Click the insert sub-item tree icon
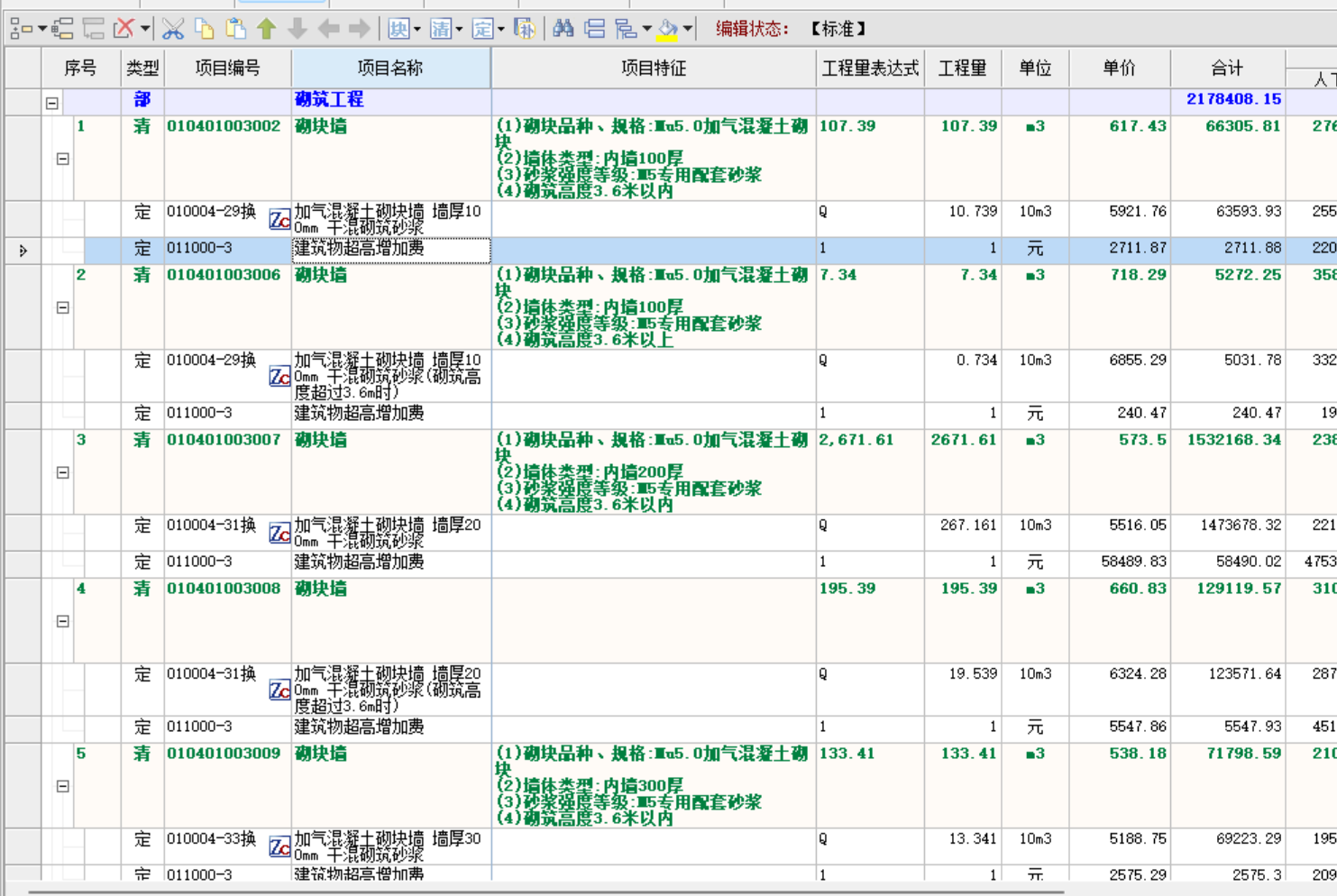1337x896 pixels. [x=62, y=29]
